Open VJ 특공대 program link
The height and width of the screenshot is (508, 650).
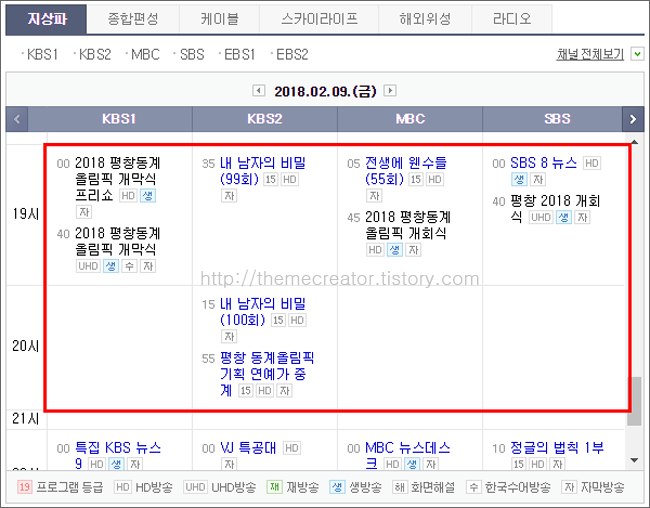click(x=248, y=448)
